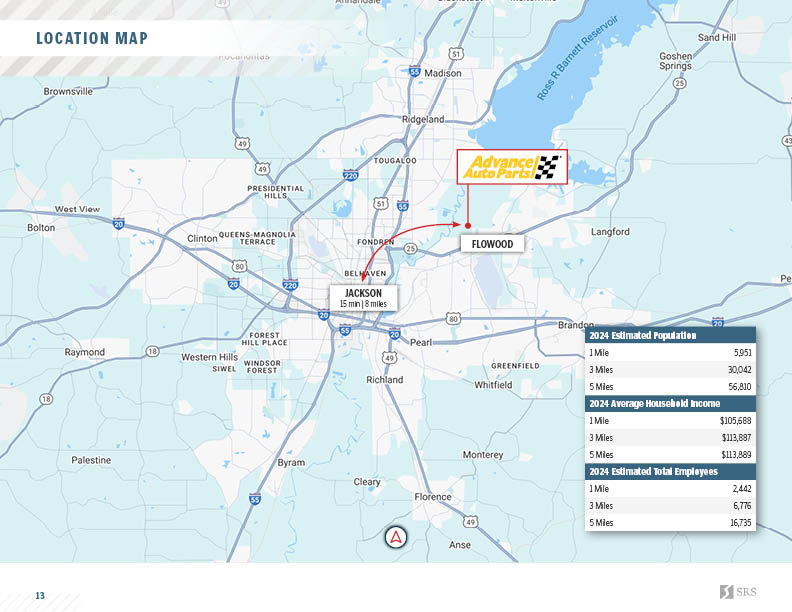Screen dimensions: 792x612
Task: Click the I-20 shield right of Brandon
Action: (x=718, y=322)
